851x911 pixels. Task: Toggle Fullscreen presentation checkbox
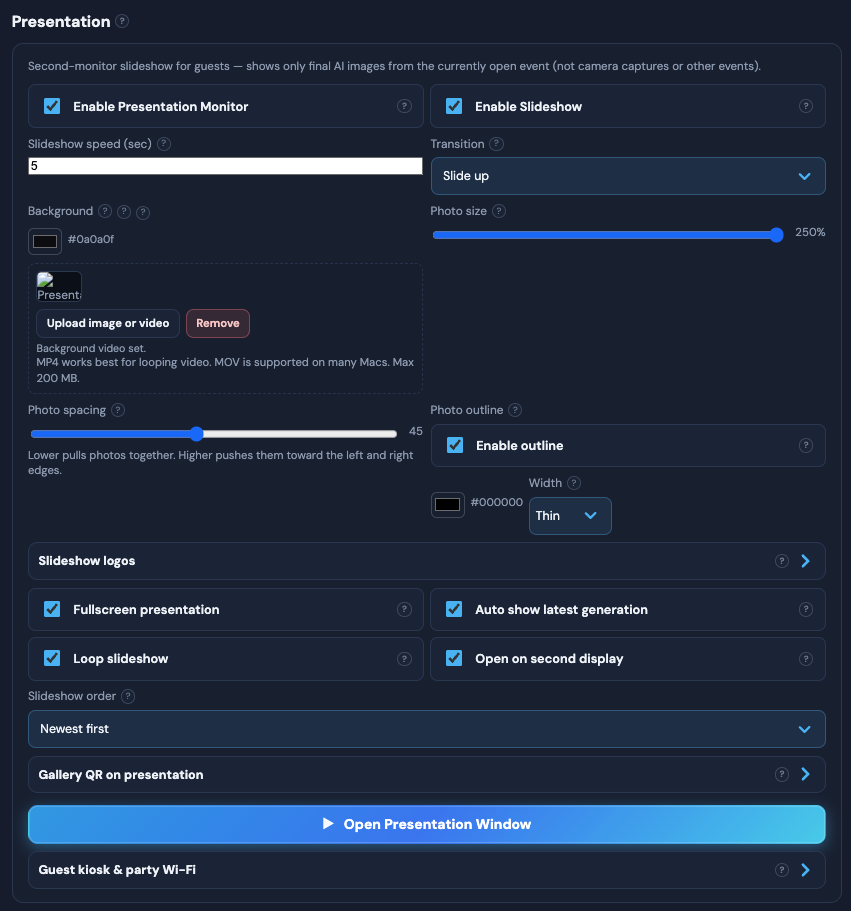point(52,609)
